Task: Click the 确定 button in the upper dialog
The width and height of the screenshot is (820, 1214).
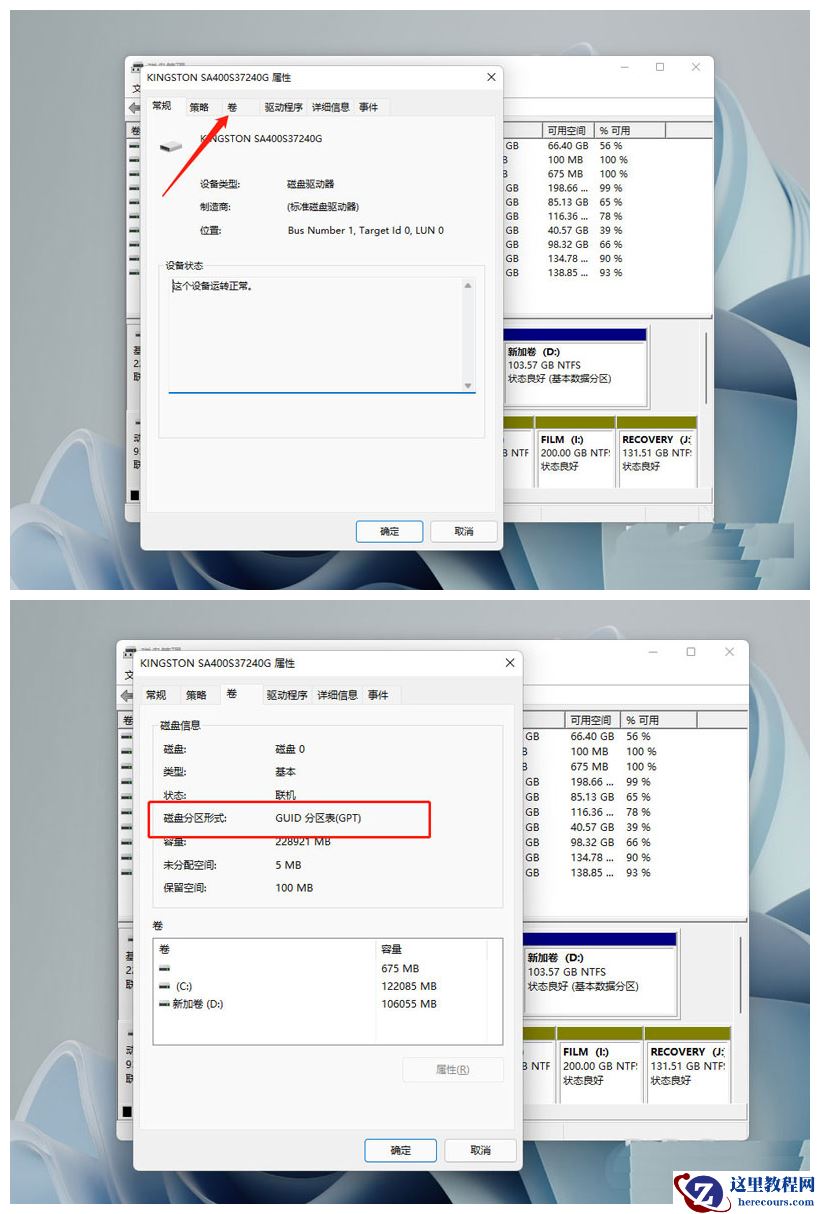Action: 389,531
